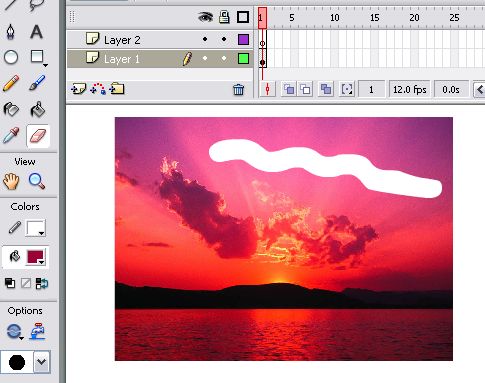Select the Text tool
Image resolution: width=485 pixels, height=383 pixels.
(x=36, y=32)
